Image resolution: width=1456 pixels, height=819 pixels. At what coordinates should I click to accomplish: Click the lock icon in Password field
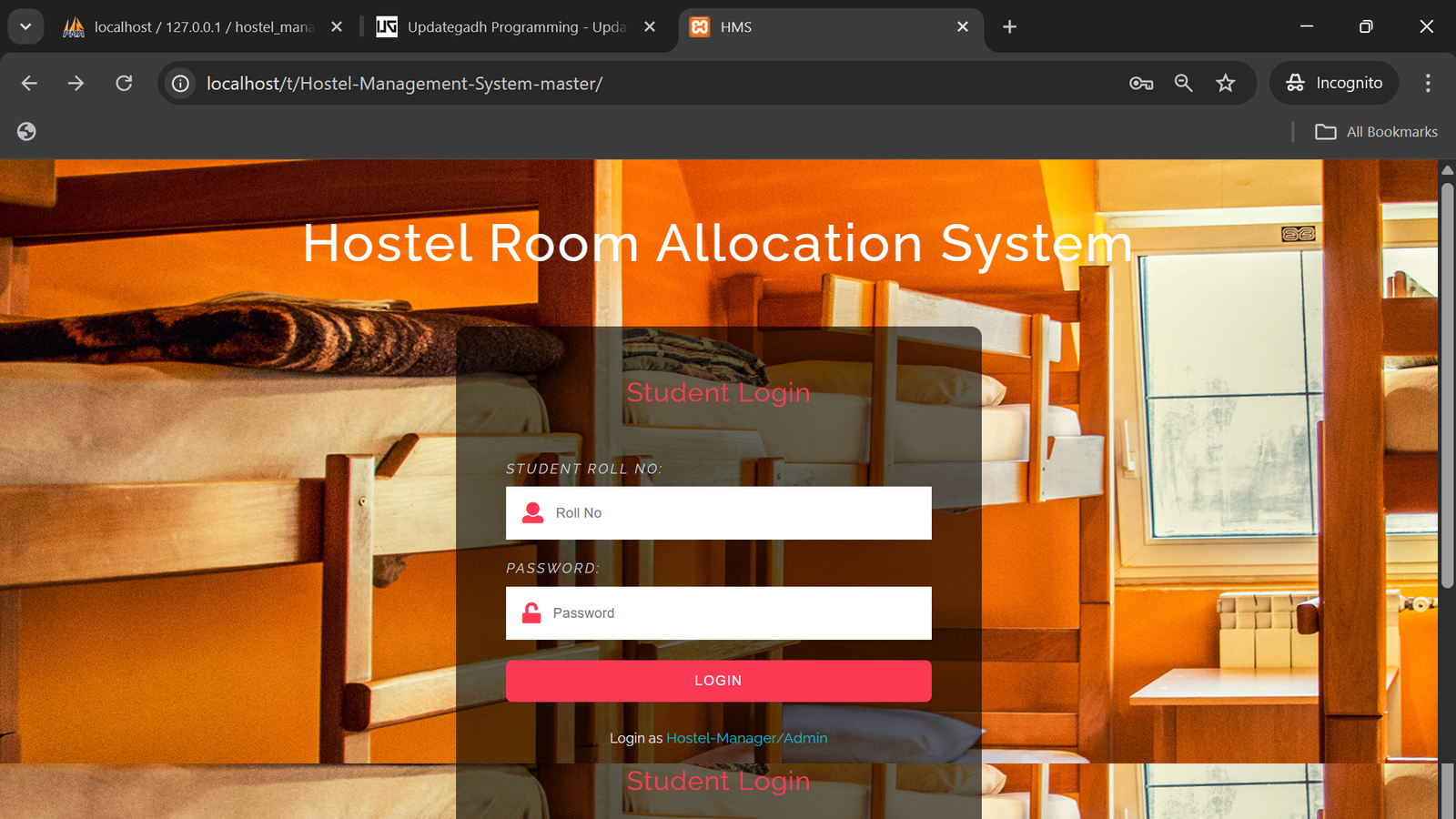(531, 612)
